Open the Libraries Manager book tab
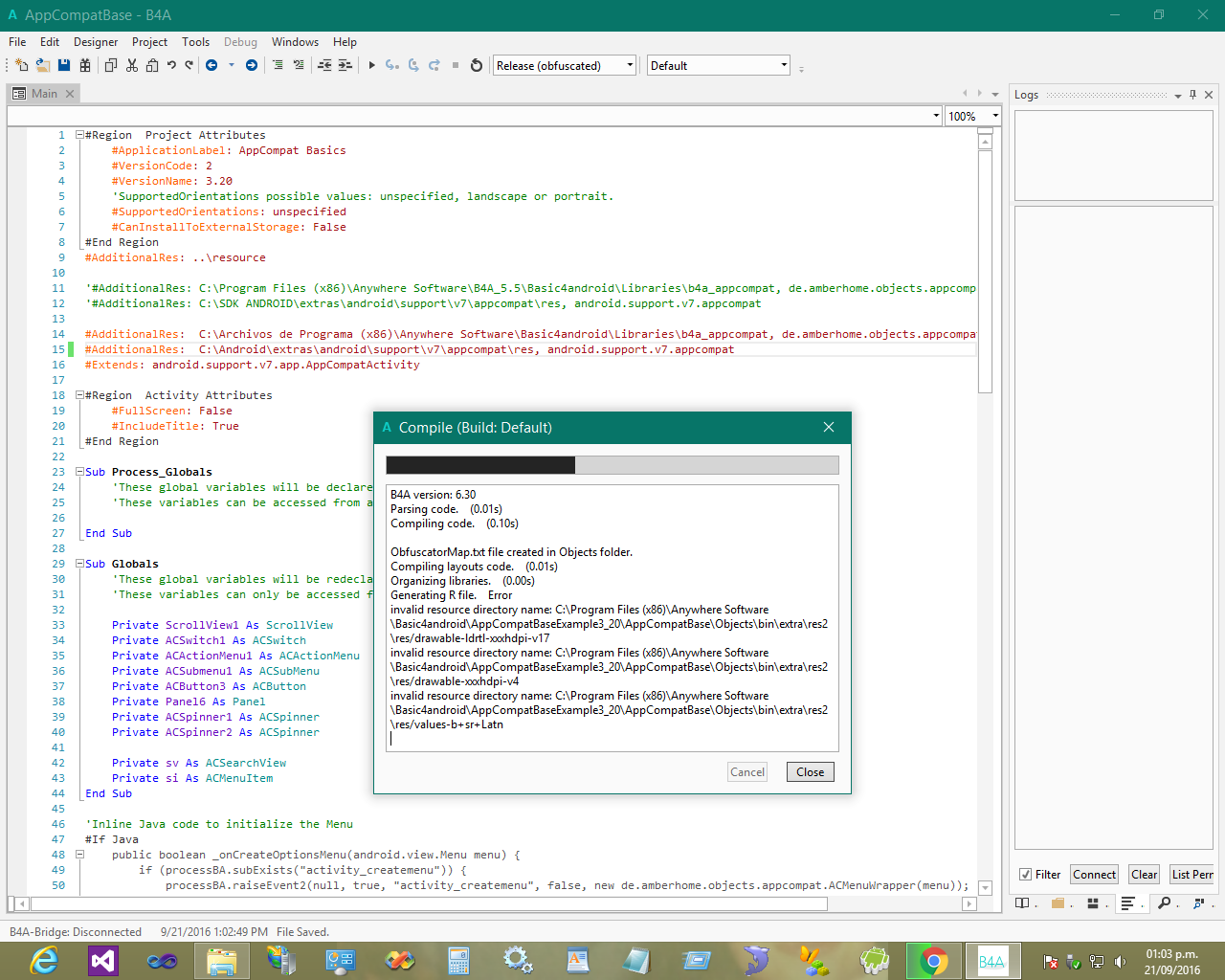The image size is (1225, 980). click(x=1022, y=903)
